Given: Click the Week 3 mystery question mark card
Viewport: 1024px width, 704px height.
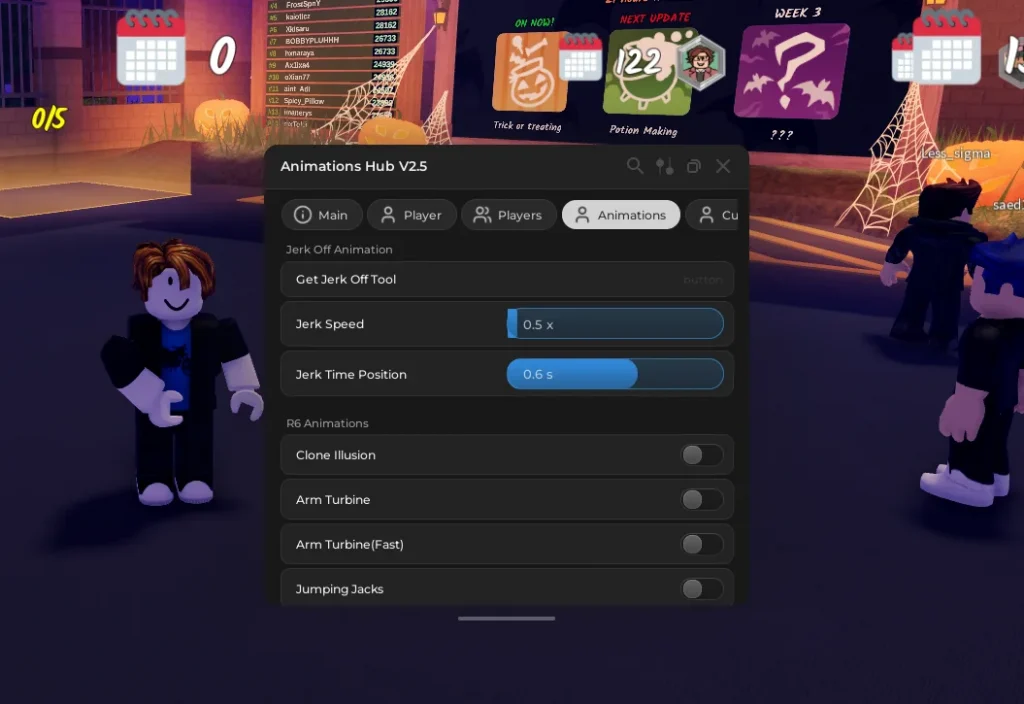Looking at the screenshot, I should pos(791,72).
